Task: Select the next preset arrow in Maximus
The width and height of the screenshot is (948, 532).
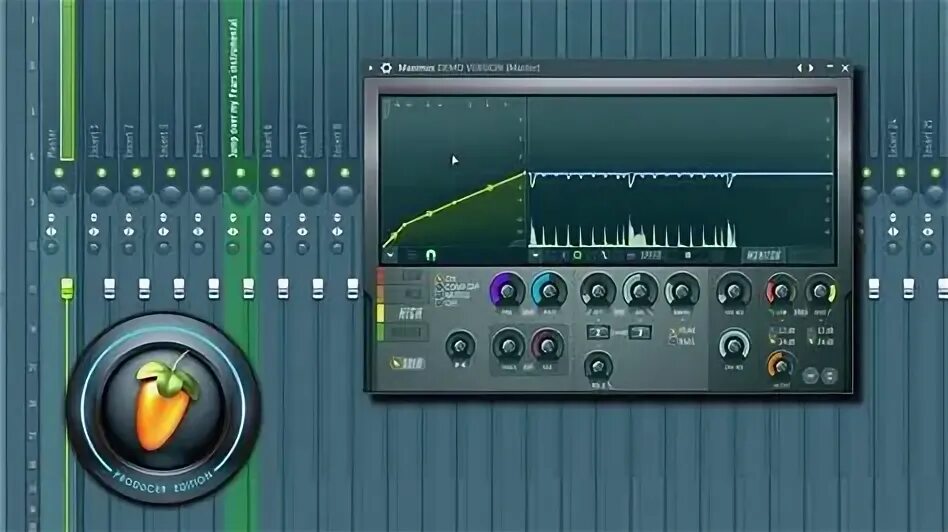Action: pos(811,68)
